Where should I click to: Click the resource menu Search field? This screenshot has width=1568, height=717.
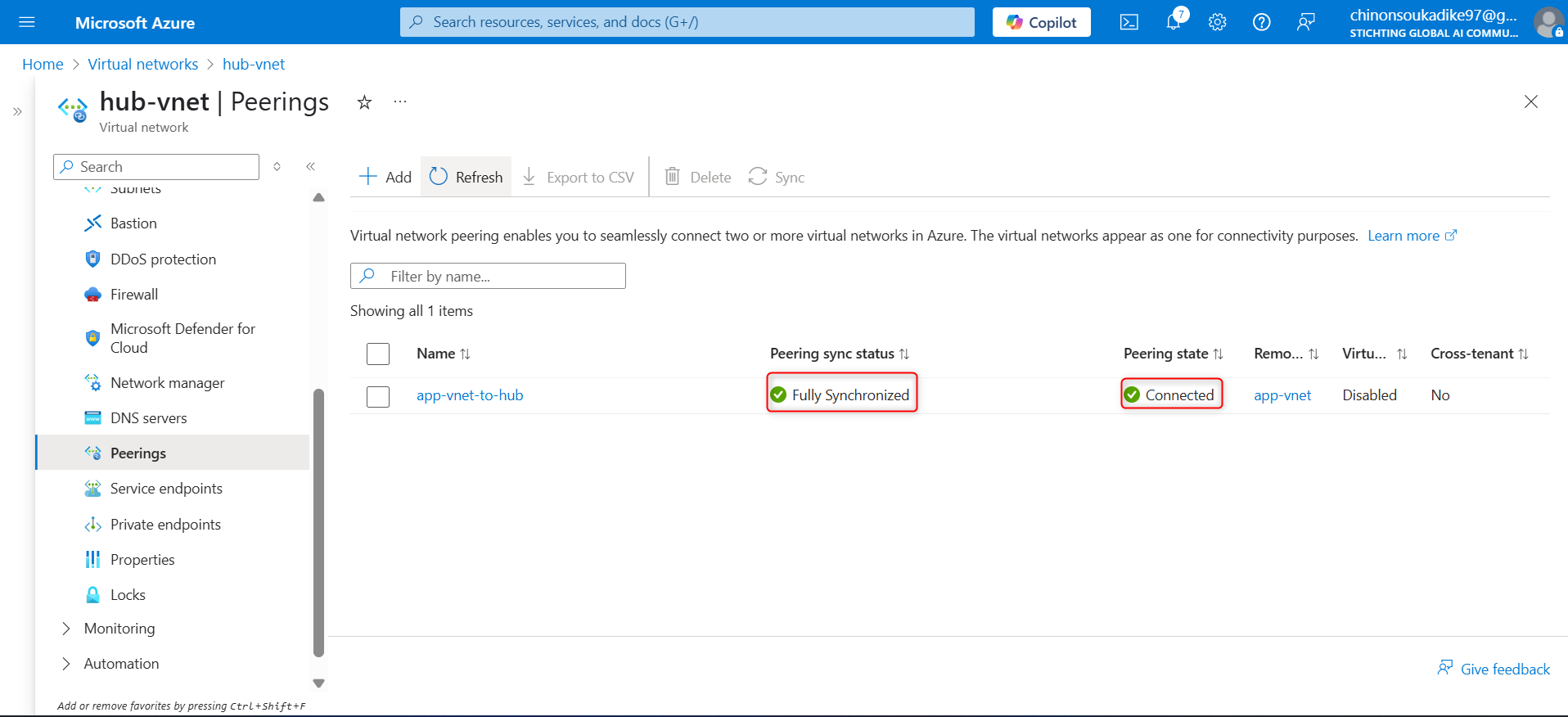(156, 166)
